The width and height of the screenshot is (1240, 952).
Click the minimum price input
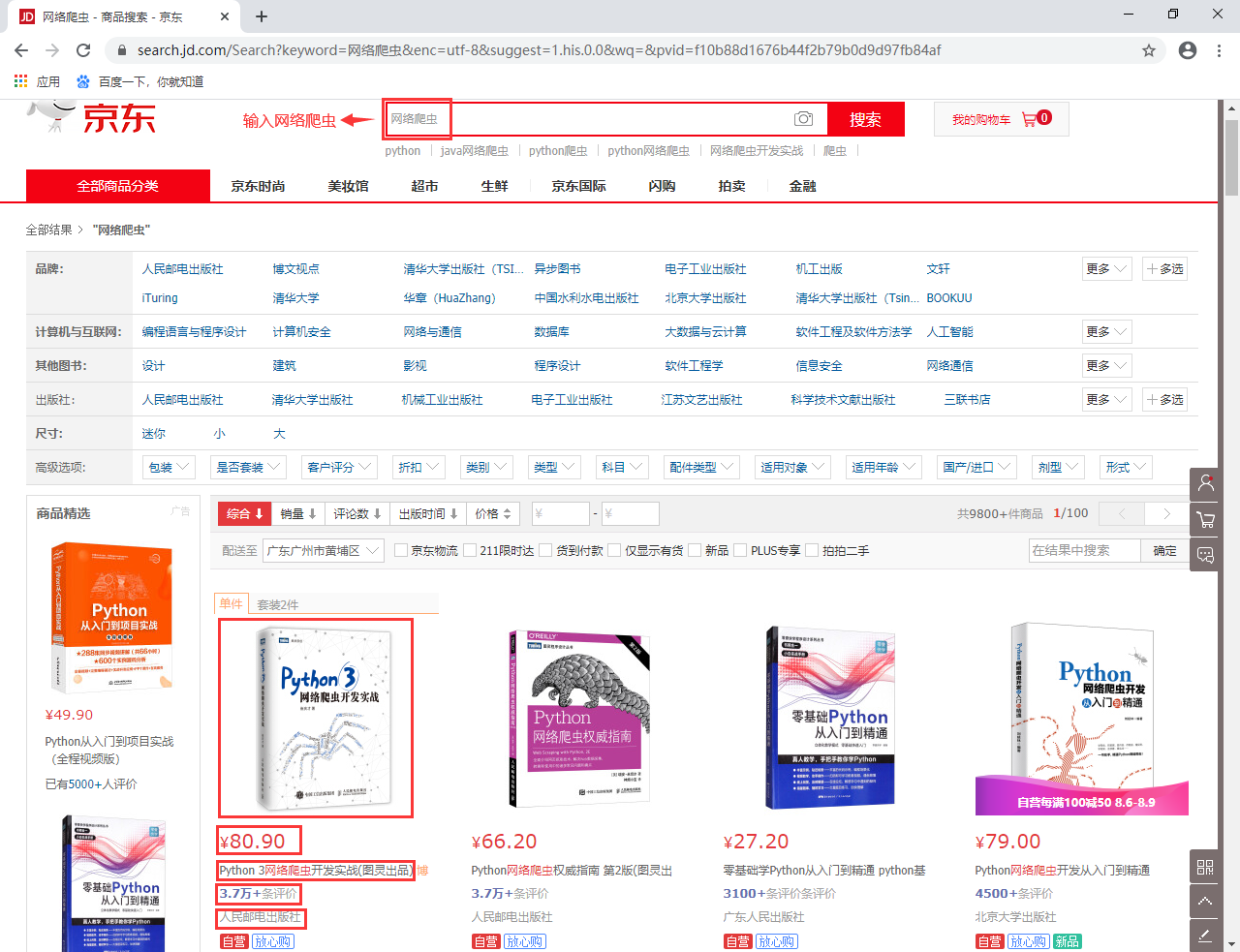(x=561, y=513)
